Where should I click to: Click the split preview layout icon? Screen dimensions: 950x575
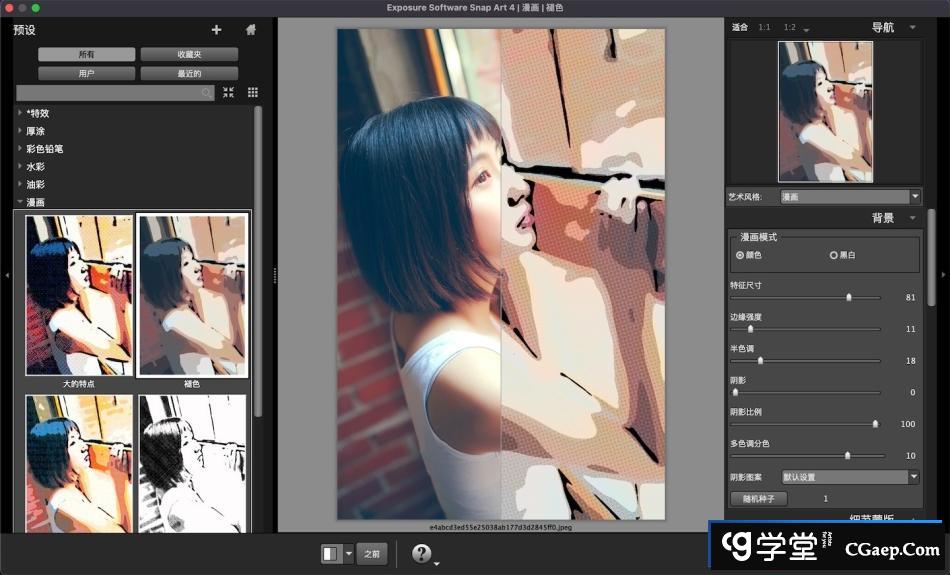point(330,553)
